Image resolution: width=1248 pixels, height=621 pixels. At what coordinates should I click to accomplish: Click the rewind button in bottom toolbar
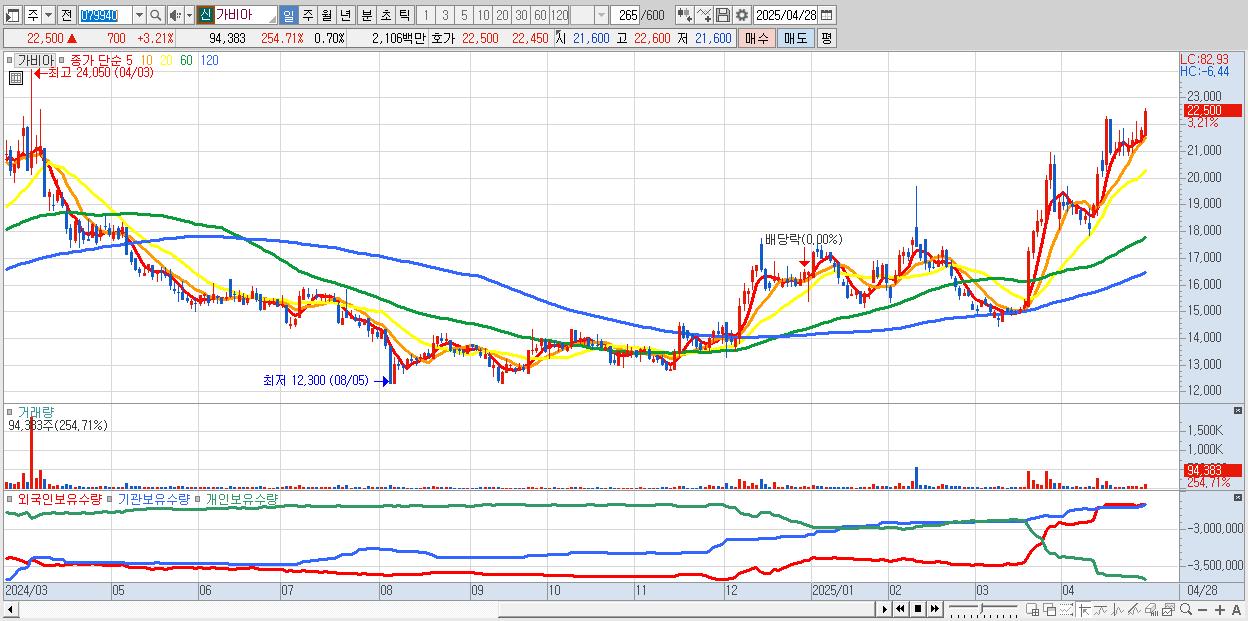tap(900, 608)
